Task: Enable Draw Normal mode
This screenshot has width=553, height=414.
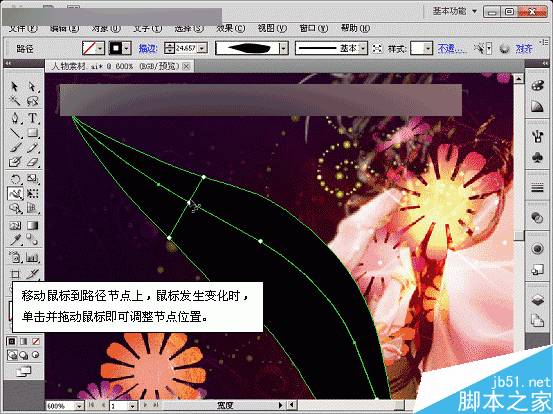Action: coord(12,355)
